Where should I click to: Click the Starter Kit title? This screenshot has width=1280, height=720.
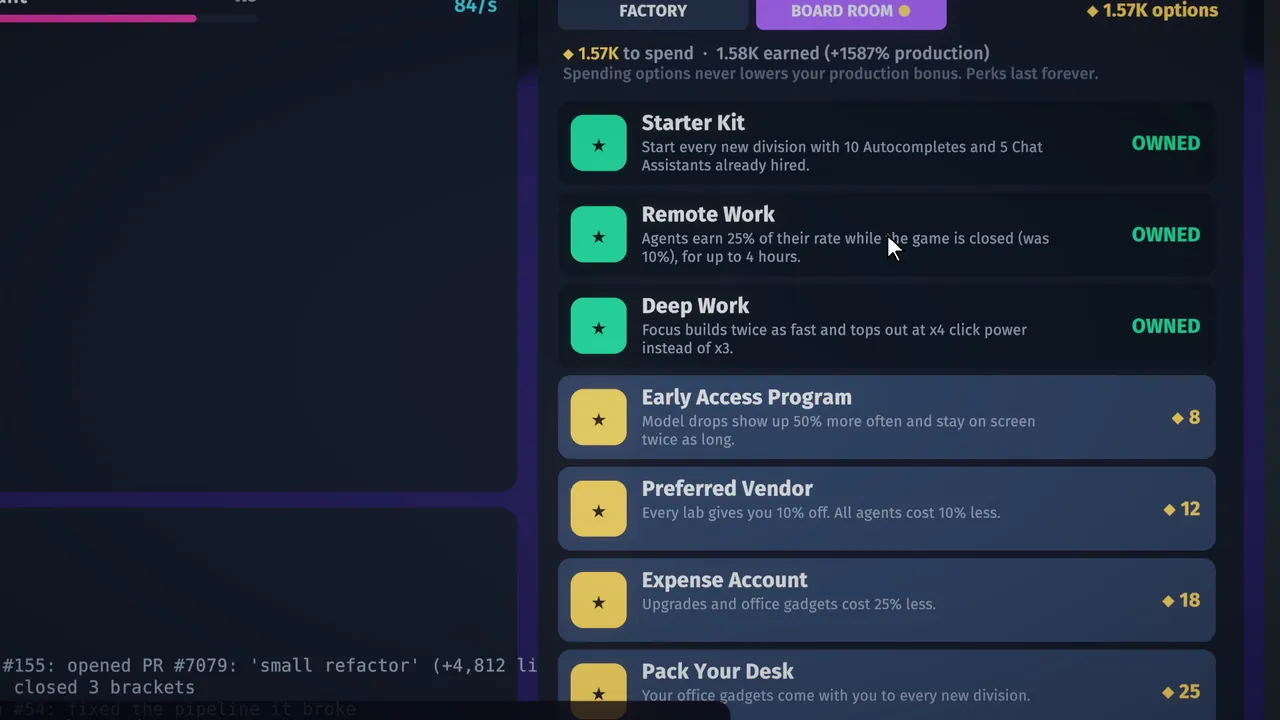click(x=693, y=123)
